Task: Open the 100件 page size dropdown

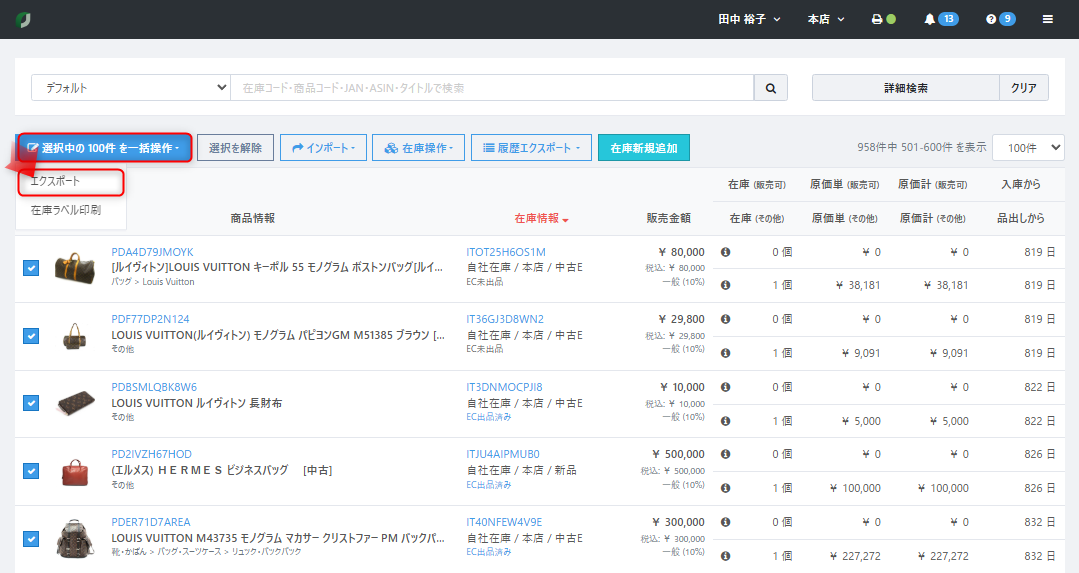Action: (1028, 148)
